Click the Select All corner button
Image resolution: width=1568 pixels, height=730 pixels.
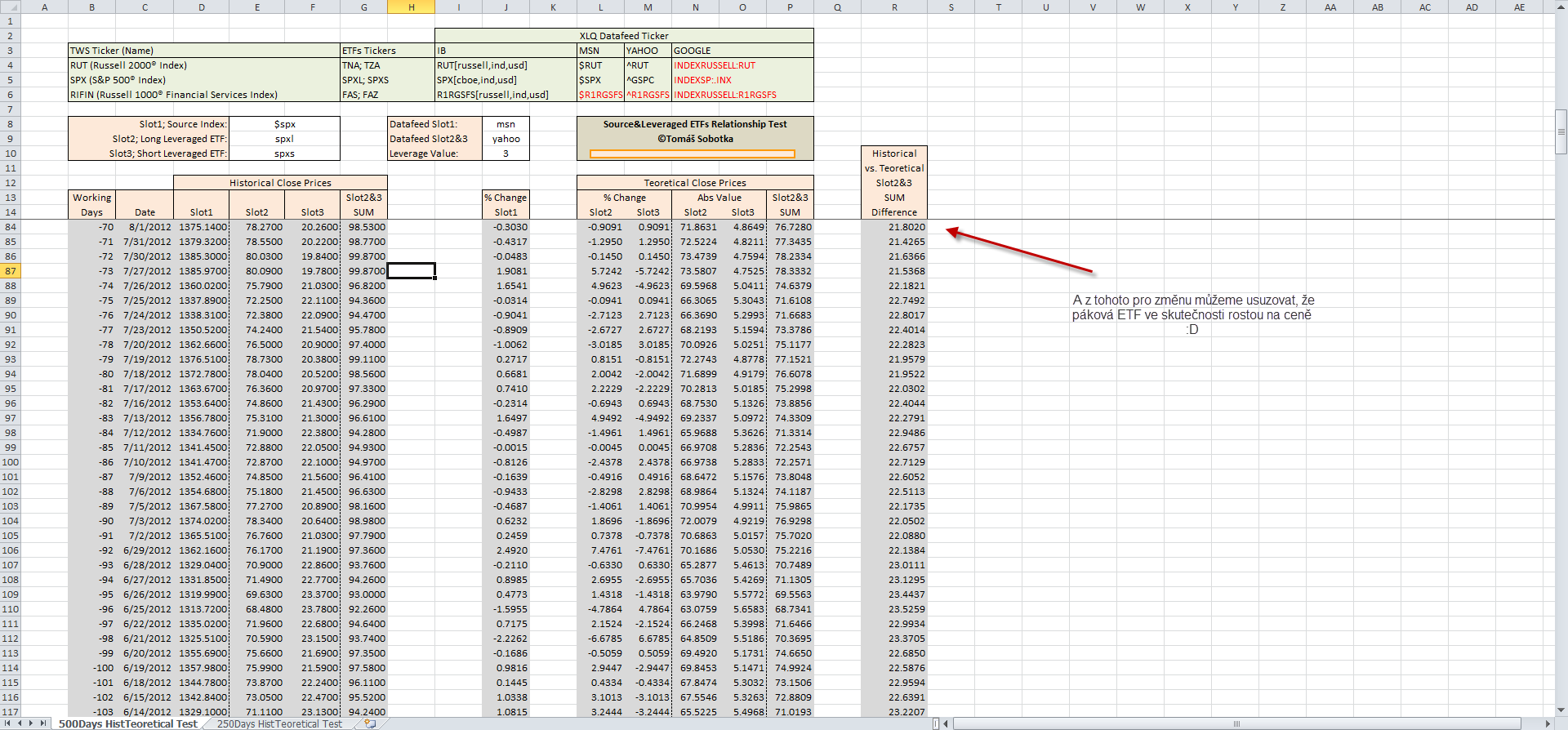[x=10, y=7]
